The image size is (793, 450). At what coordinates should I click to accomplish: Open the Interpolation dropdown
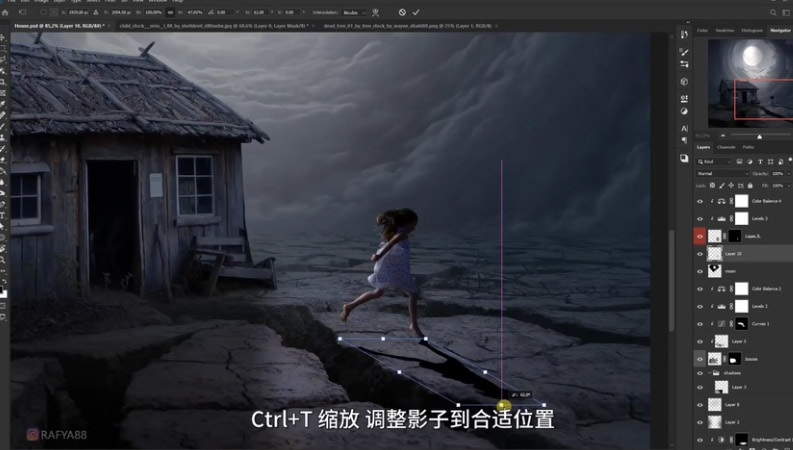coord(354,12)
